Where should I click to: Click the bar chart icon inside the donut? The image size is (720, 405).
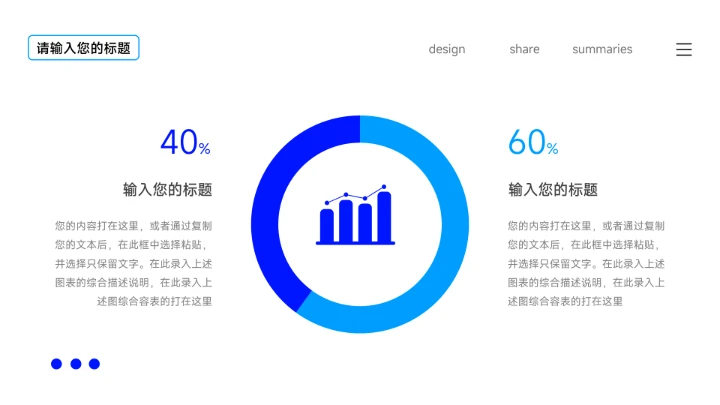(x=355, y=216)
